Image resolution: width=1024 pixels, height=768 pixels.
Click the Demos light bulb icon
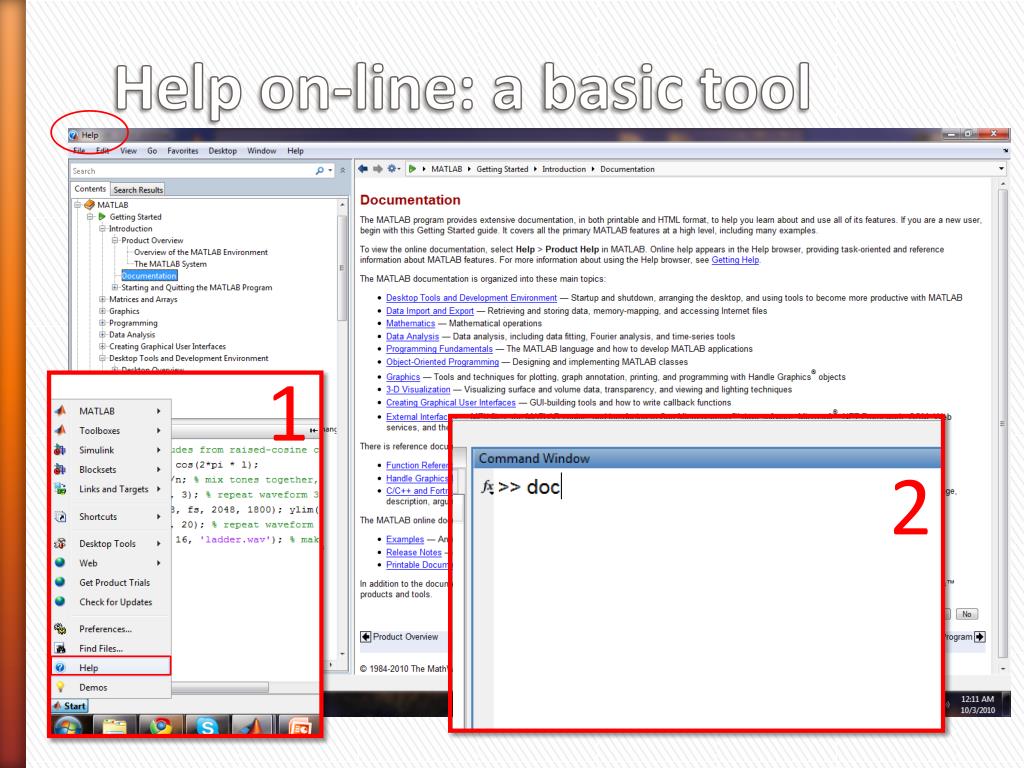60,687
